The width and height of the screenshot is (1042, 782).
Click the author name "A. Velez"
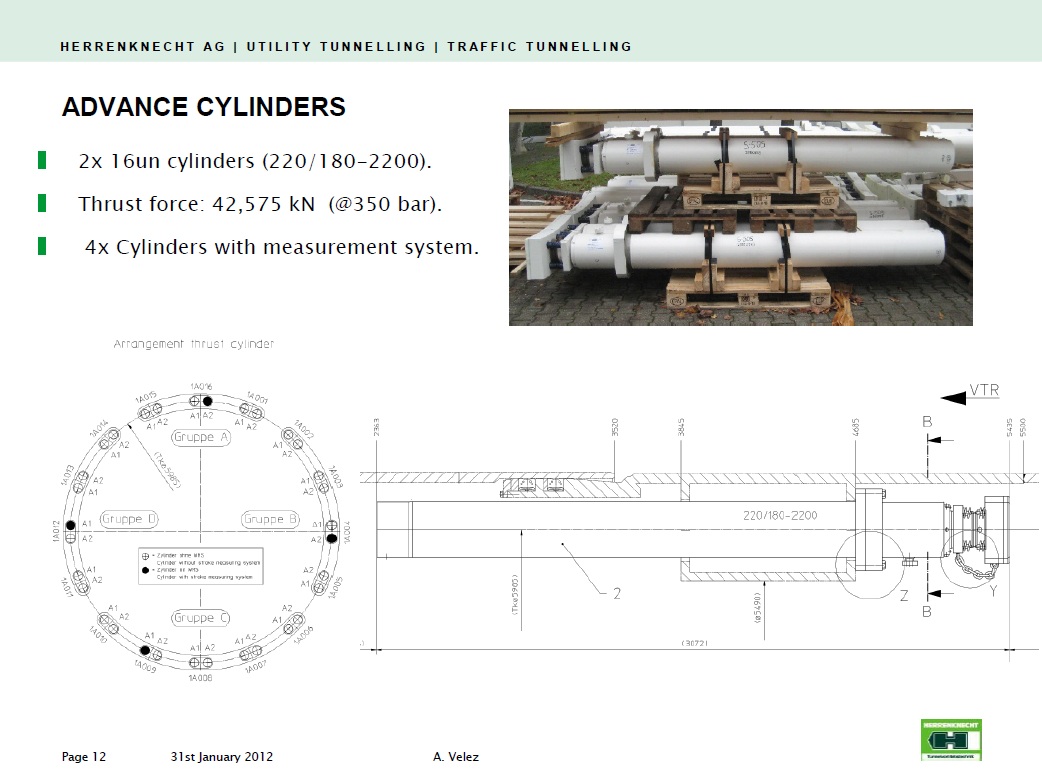[x=456, y=757]
